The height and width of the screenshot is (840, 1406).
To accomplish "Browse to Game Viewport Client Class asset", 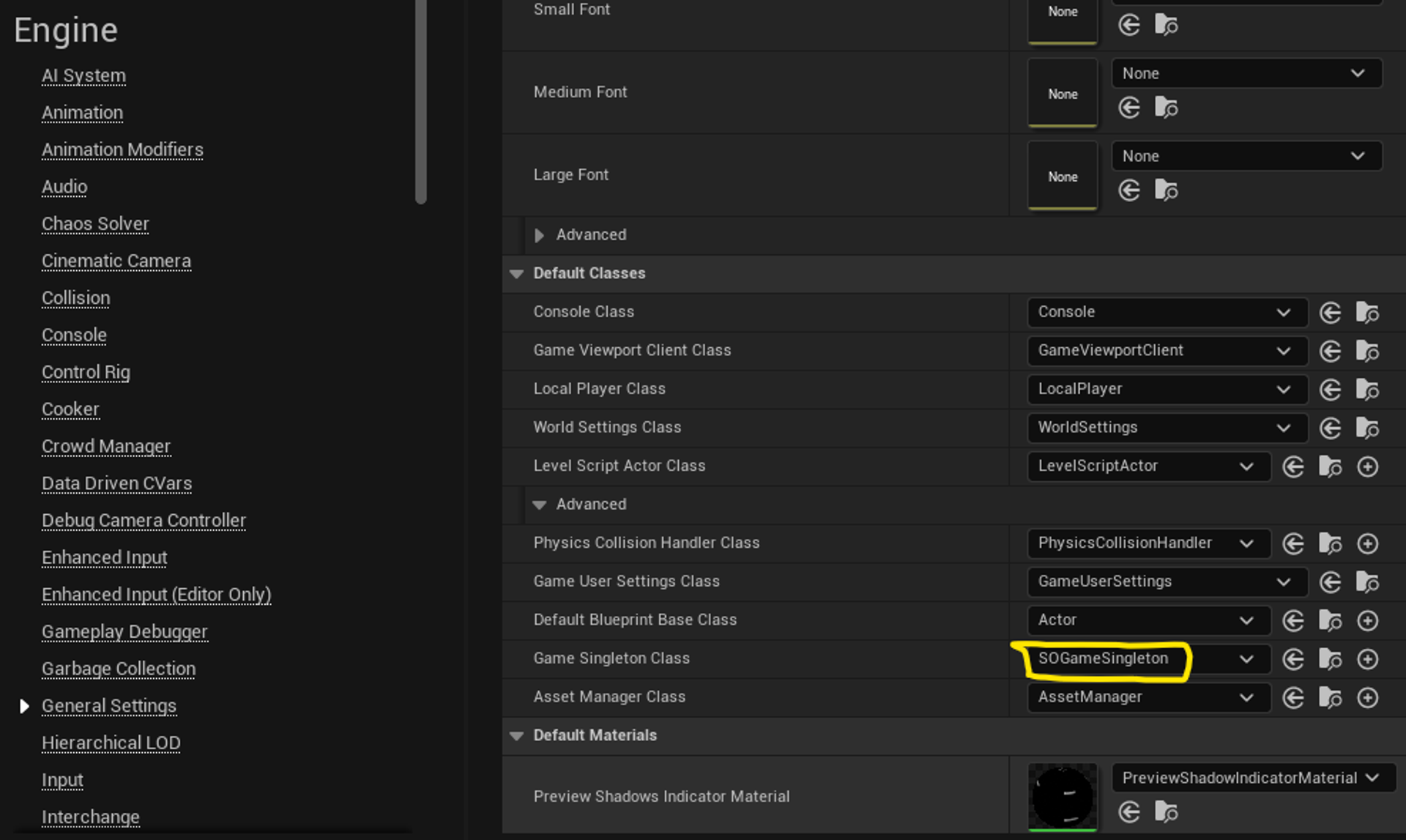I will (1366, 352).
